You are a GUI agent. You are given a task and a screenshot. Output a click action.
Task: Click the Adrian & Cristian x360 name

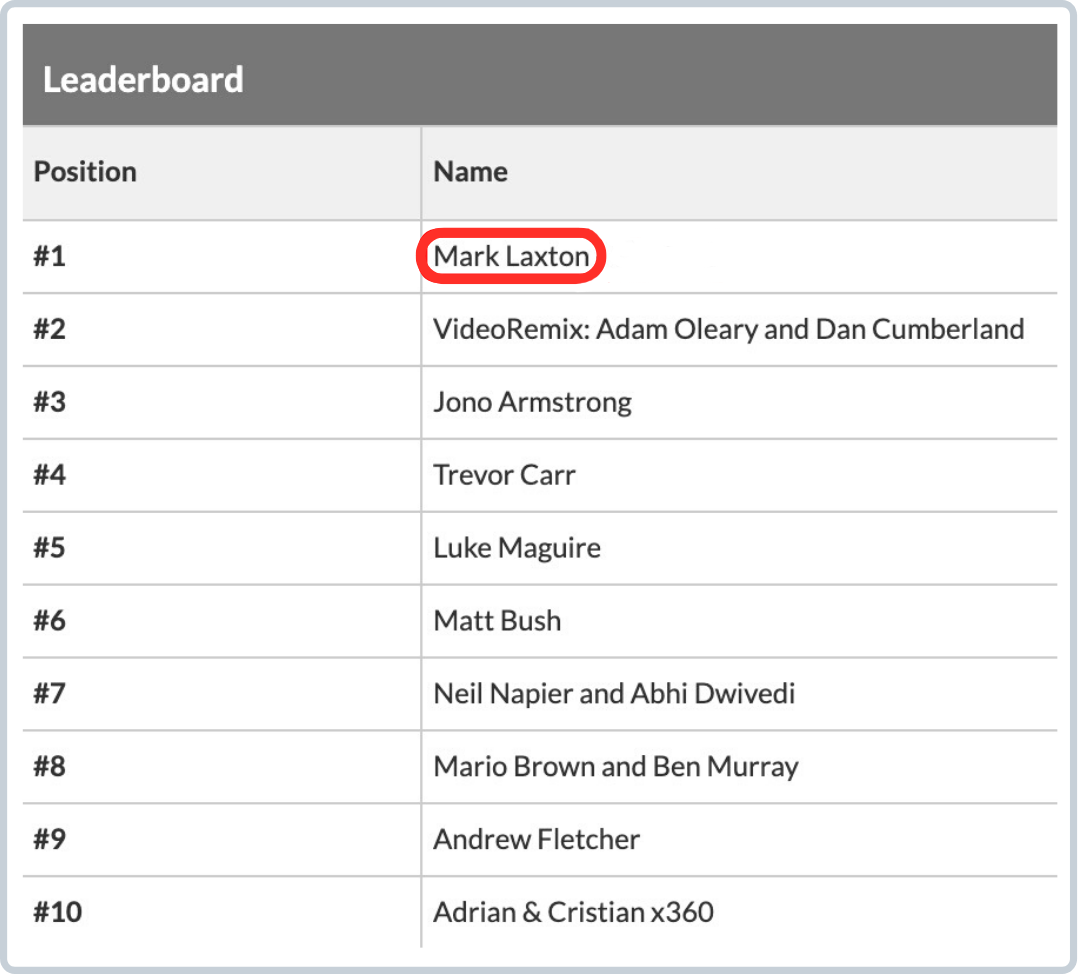coord(573,912)
